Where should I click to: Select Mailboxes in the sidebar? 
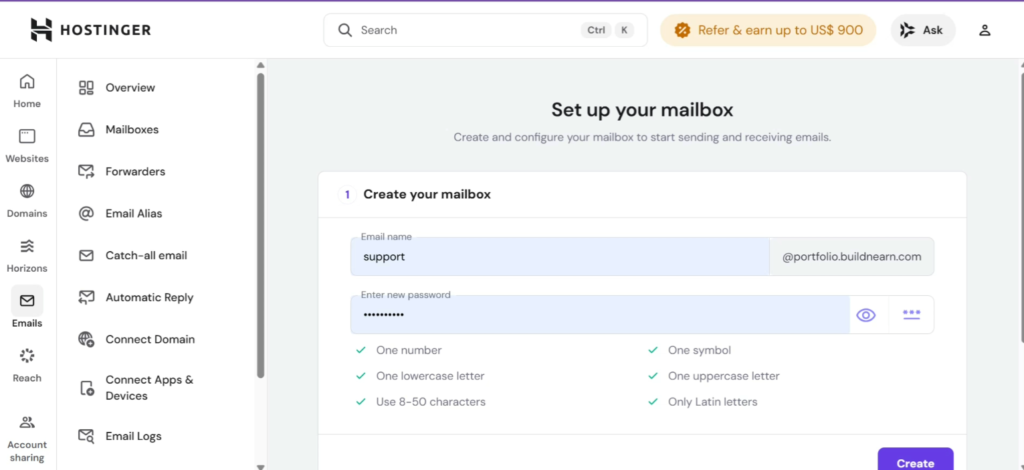point(131,130)
